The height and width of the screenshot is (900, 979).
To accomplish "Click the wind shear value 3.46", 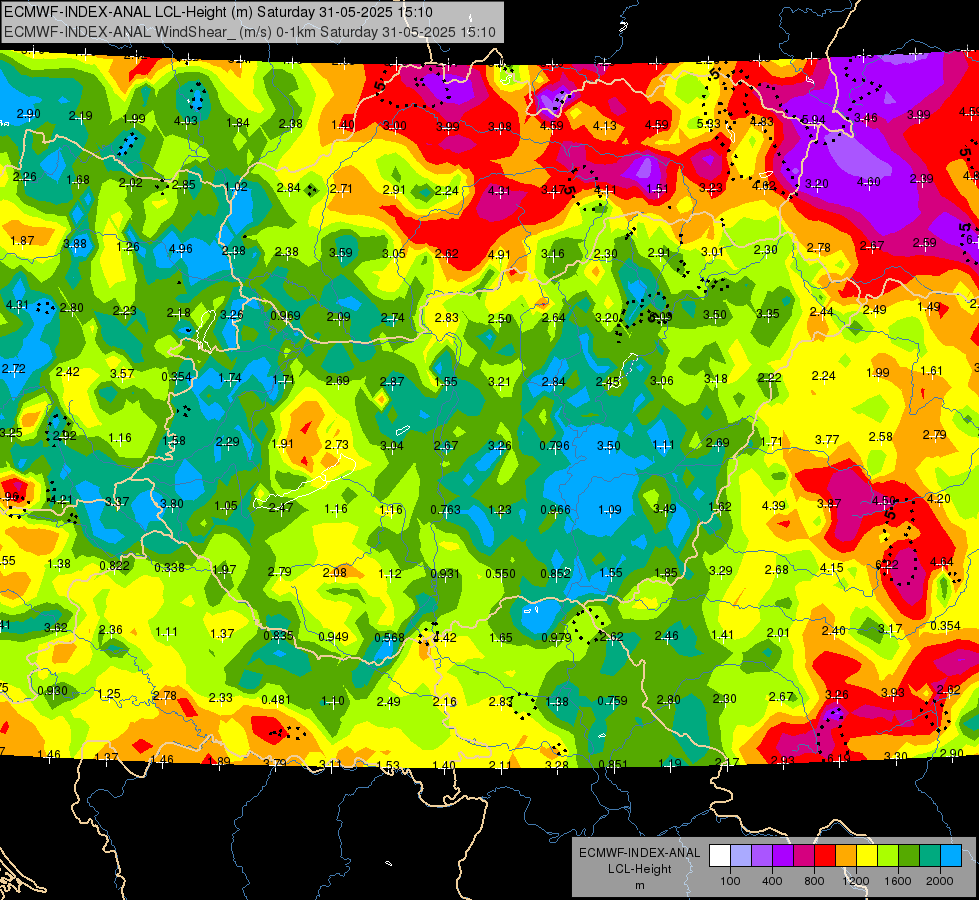I will click(865, 117).
